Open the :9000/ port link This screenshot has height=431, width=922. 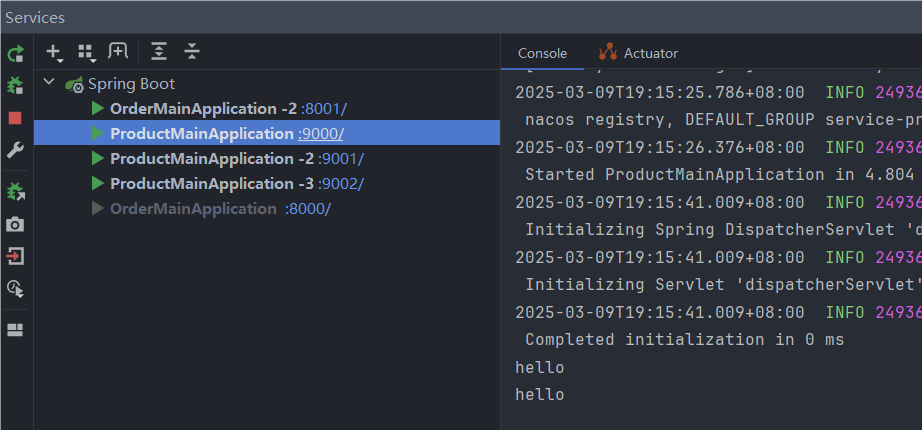[x=320, y=134]
